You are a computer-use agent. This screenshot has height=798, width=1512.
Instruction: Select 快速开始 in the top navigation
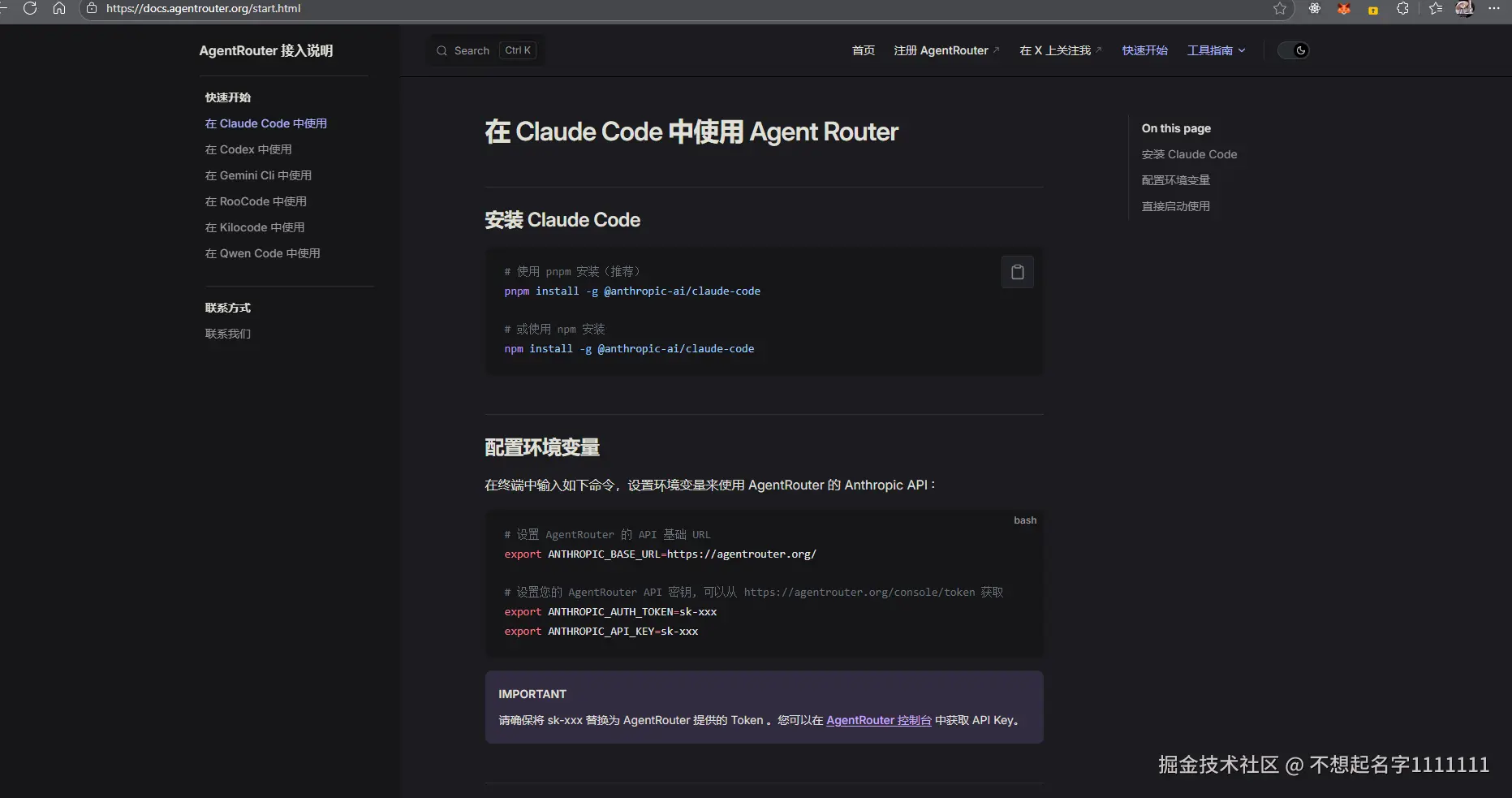[1144, 50]
